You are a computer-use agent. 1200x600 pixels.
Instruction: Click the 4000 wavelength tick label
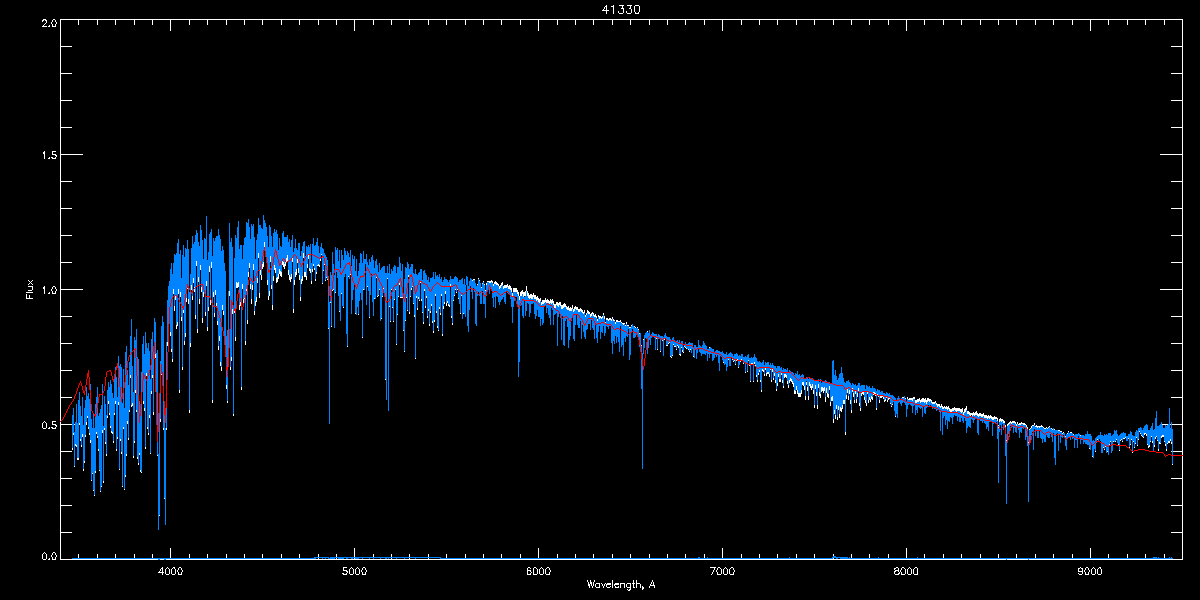coord(170,572)
